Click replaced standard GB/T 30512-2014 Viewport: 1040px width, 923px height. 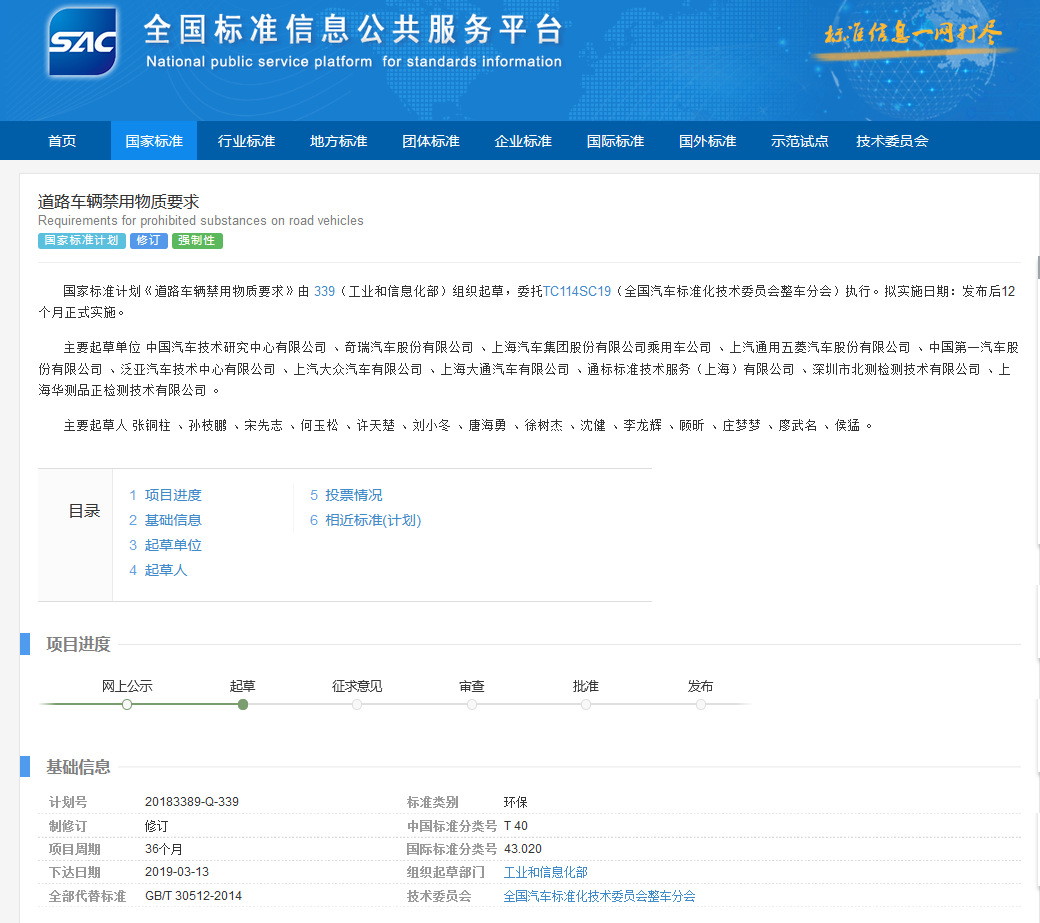tap(193, 896)
